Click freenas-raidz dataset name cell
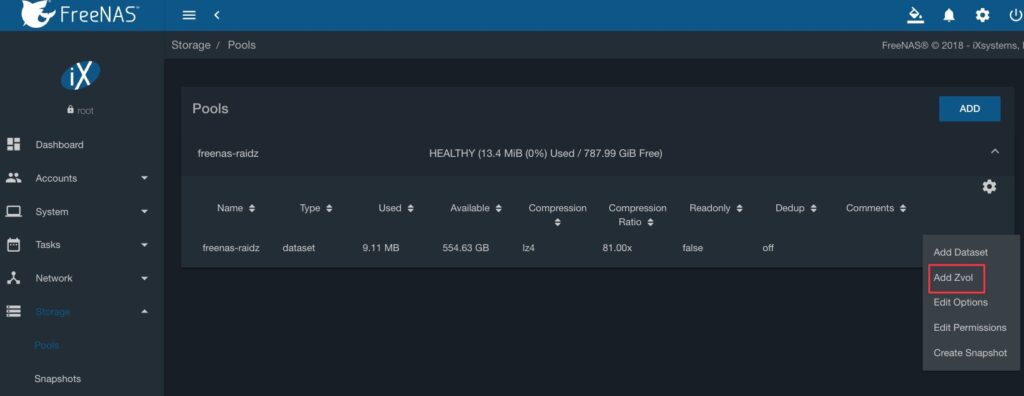The height and width of the screenshot is (396, 1024). click(x=231, y=248)
